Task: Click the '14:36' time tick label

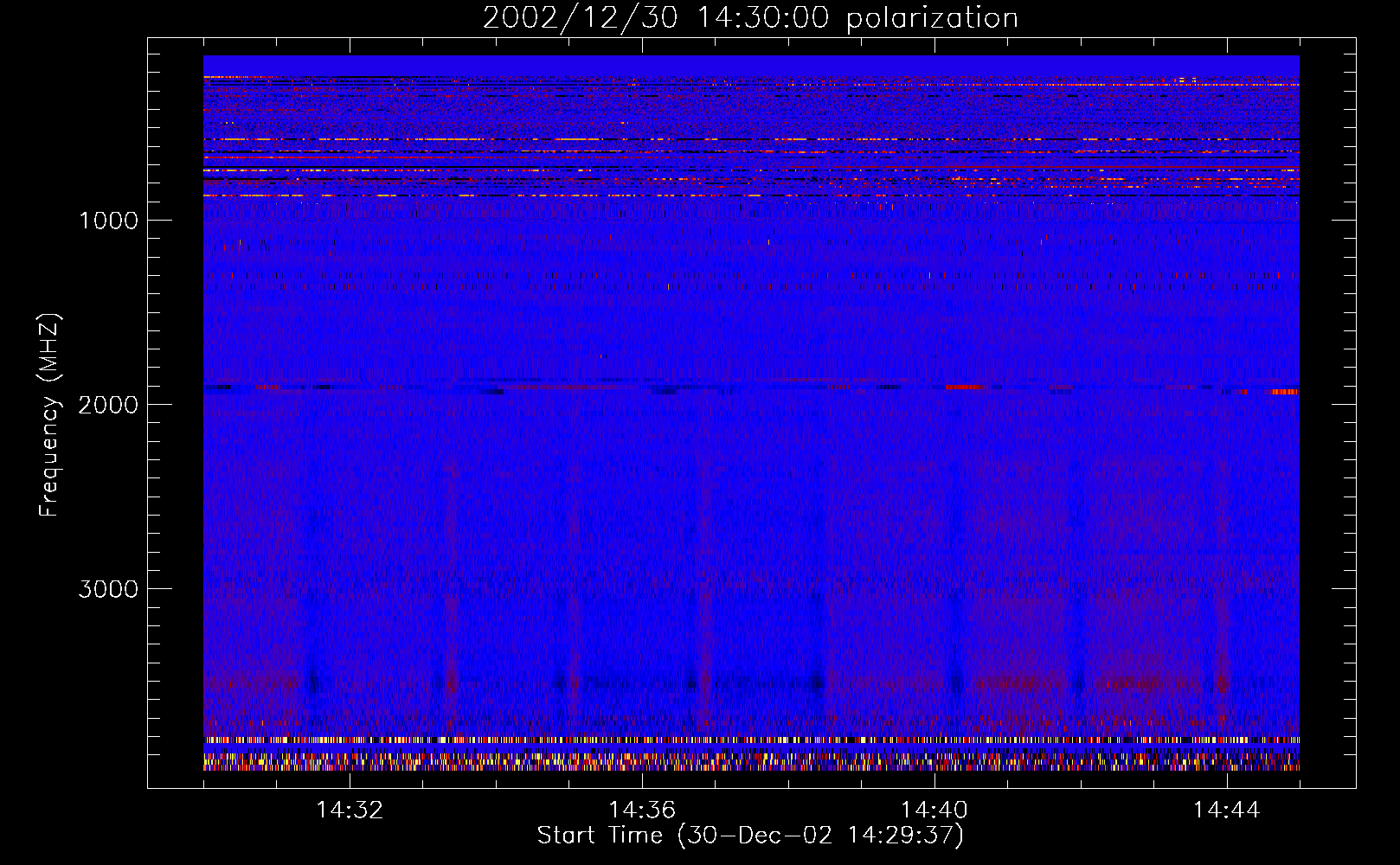Action: click(642, 811)
